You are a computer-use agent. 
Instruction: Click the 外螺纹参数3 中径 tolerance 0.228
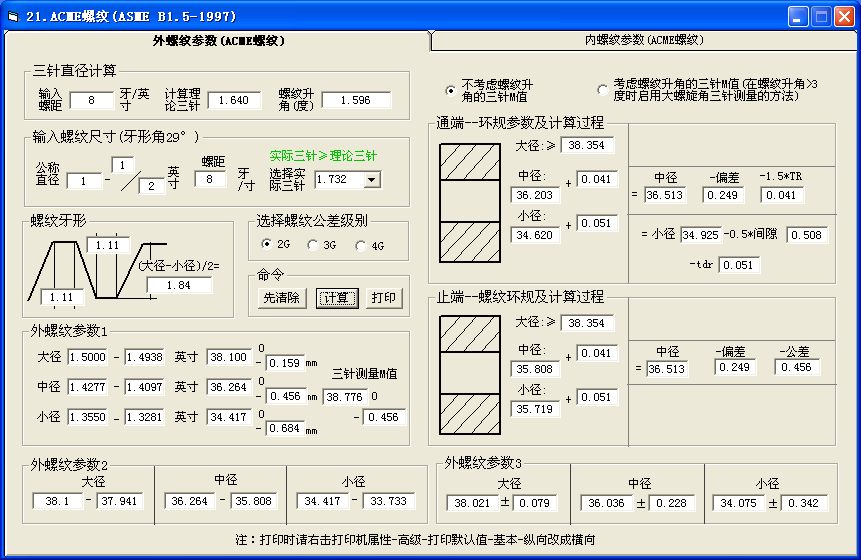pyautogui.click(x=672, y=503)
